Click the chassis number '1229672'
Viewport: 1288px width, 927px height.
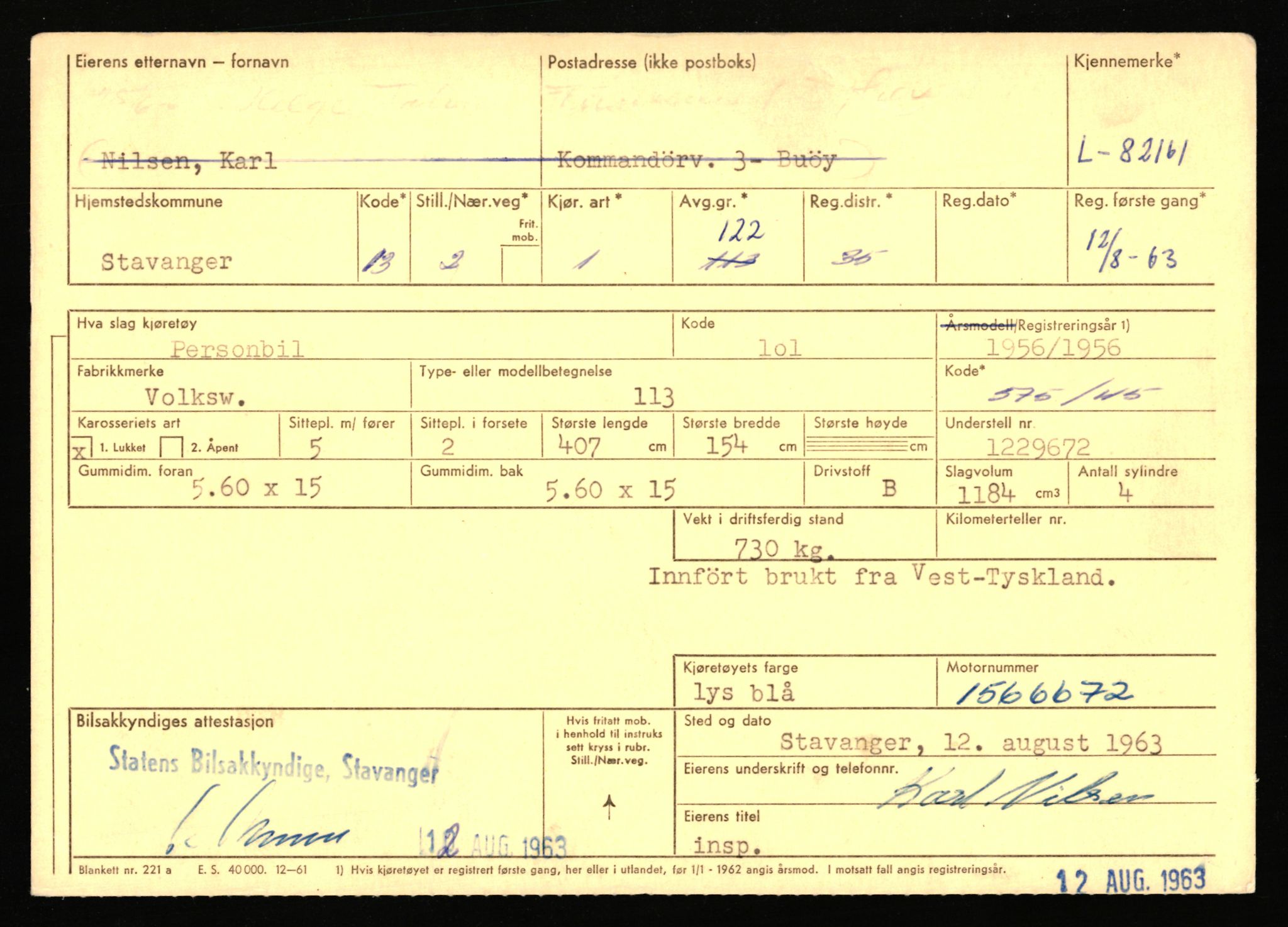[x=1038, y=447]
